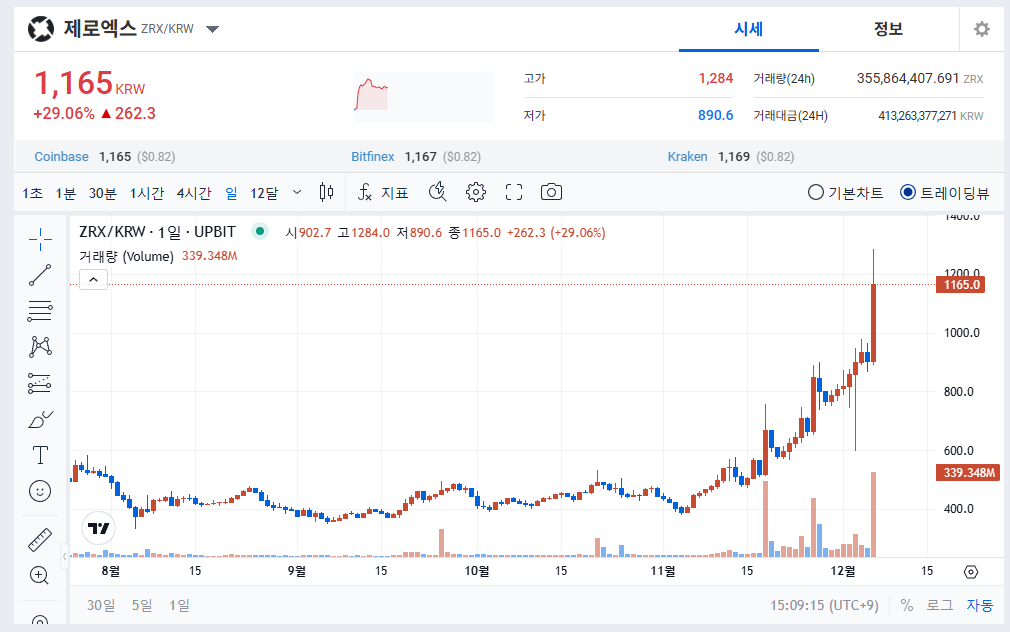The image size is (1010, 632).
Task: Activate the zoom in tool
Action: (40, 575)
